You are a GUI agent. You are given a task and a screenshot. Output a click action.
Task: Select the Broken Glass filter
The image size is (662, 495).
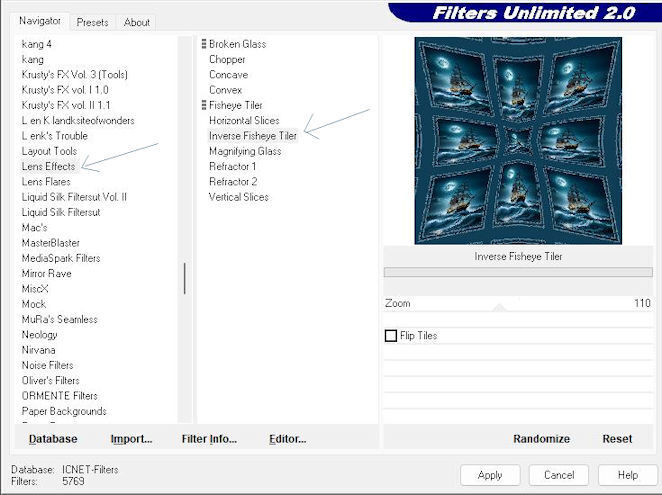237,44
